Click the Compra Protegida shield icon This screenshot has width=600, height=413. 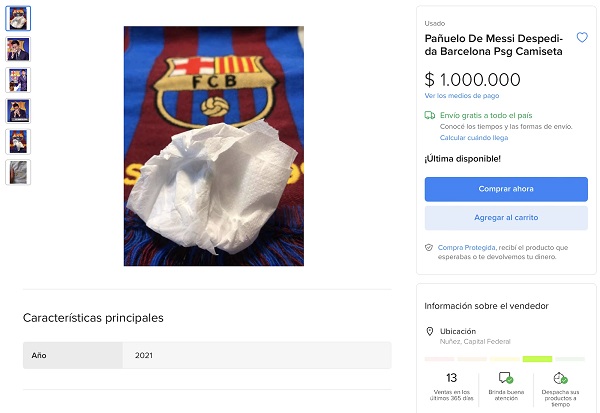tap(429, 247)
